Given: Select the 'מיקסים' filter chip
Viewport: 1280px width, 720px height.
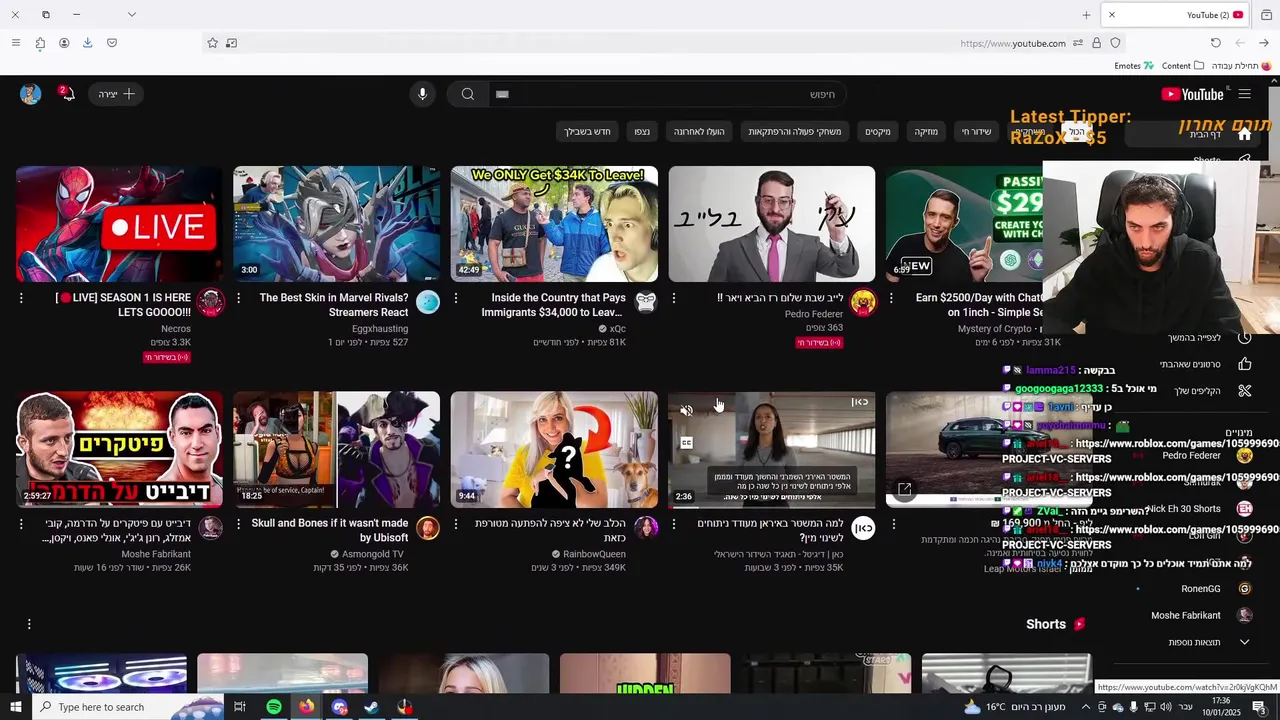Looking at the screenshot, I should click(x=878, y=132).
